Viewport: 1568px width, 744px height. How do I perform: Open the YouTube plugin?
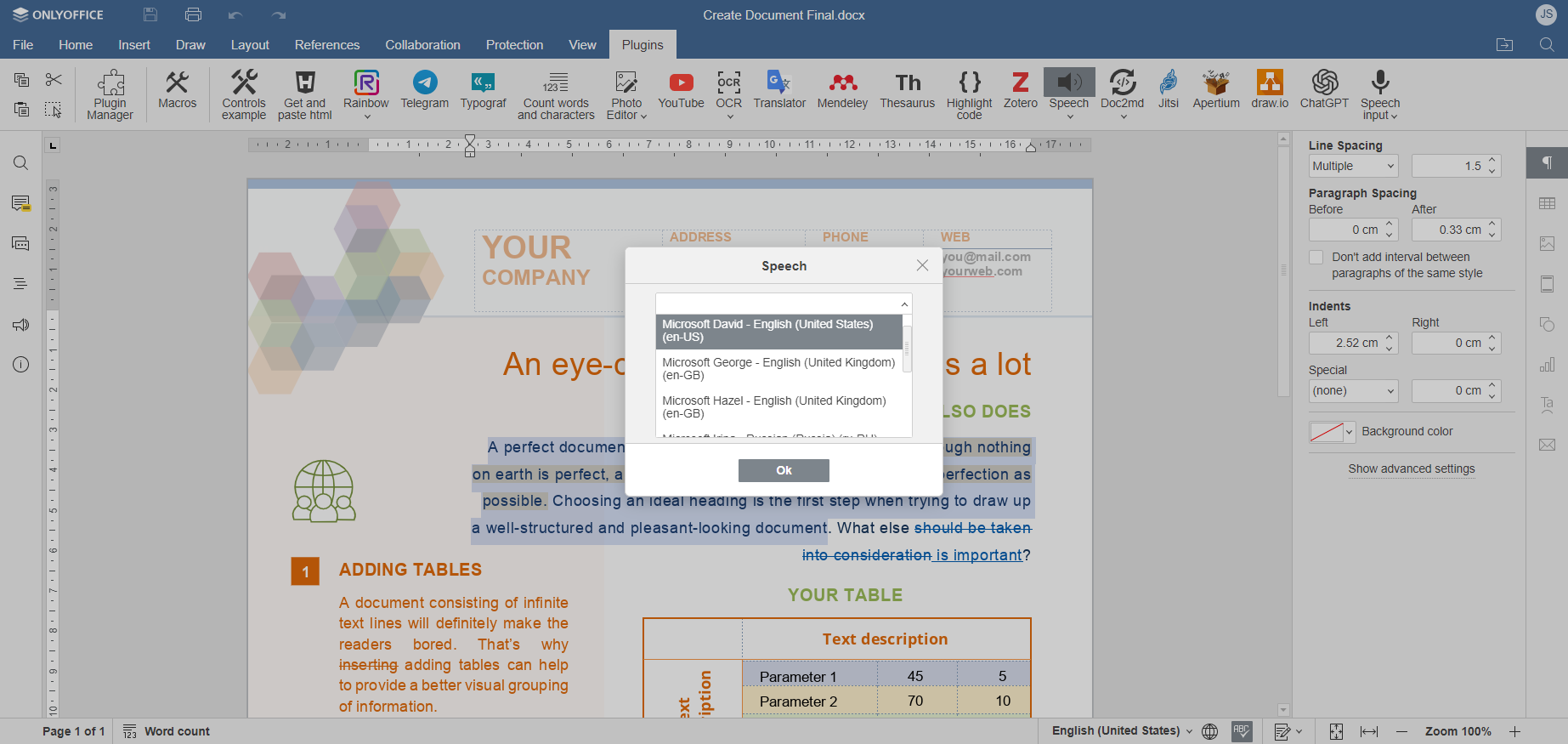(681, 90)
